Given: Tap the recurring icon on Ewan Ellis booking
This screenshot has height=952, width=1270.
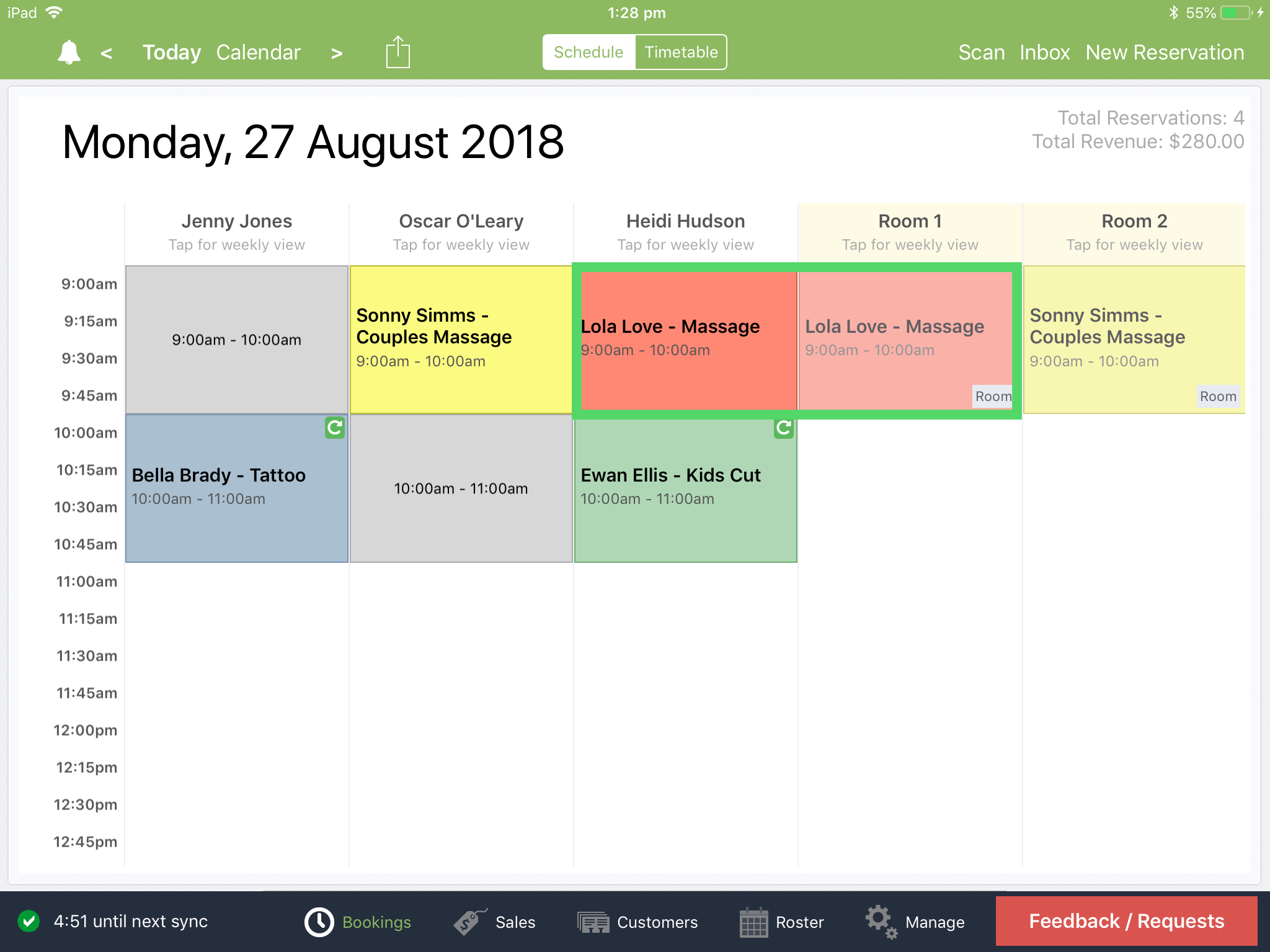Looking at the screenshot, I should (783, 428).
